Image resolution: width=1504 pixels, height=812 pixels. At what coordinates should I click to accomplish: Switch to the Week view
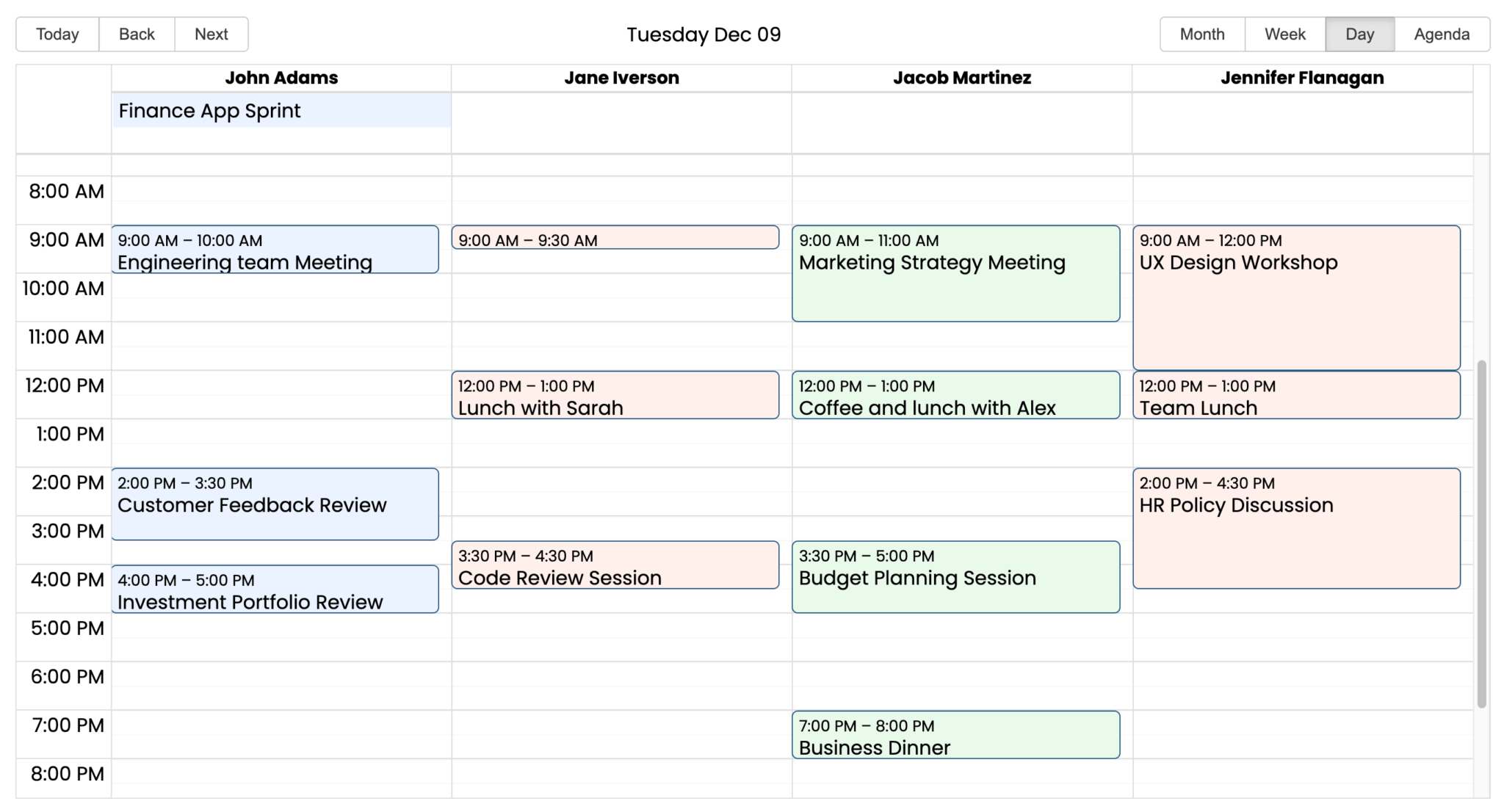[x=1285, y=35]
